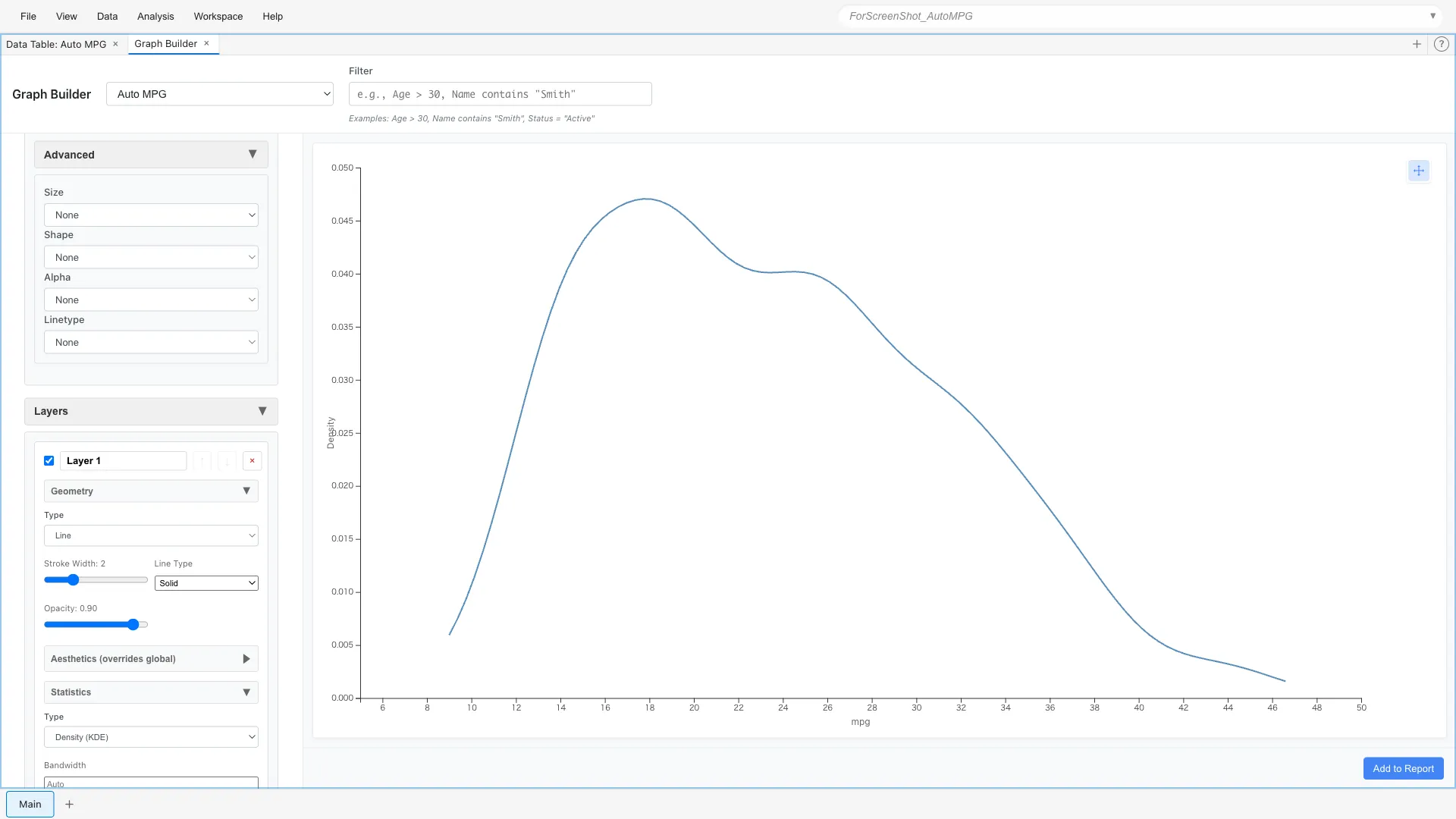This screenshot has width=1456, height=819.
Task: Add a new workspace with the bottom plus icon
Action: [69, 804]
